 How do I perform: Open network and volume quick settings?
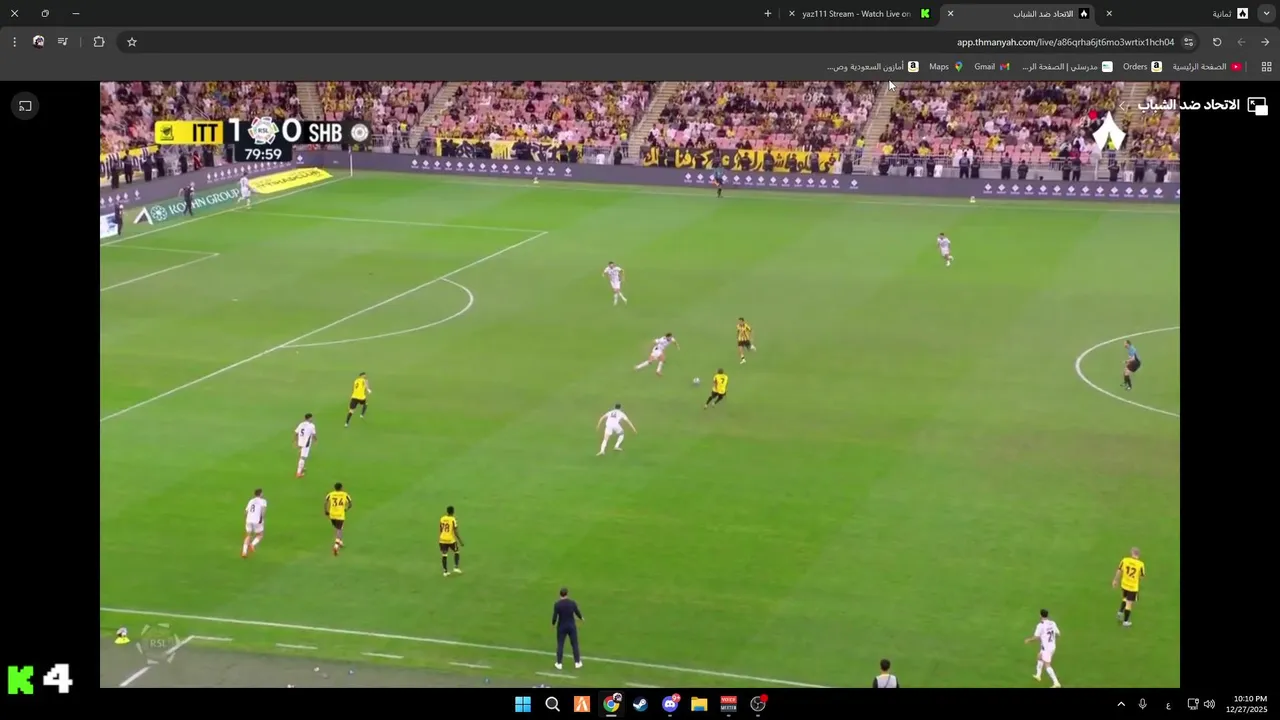tap(1201, 704)
